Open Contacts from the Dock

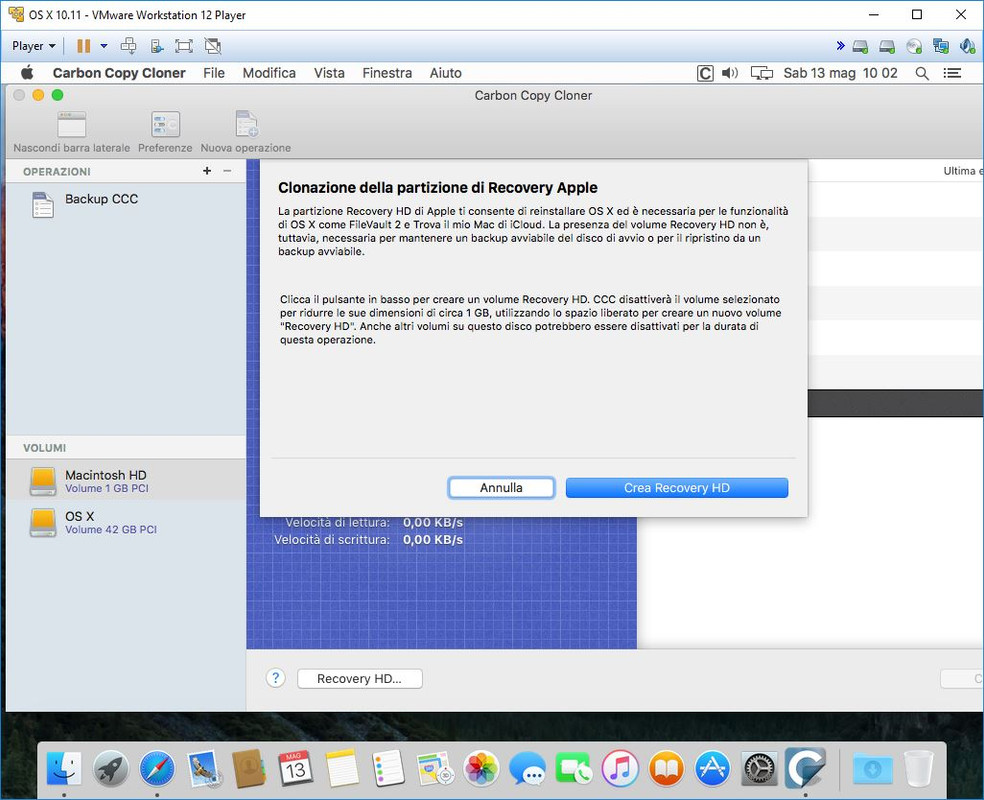click(x=249, y=768)
